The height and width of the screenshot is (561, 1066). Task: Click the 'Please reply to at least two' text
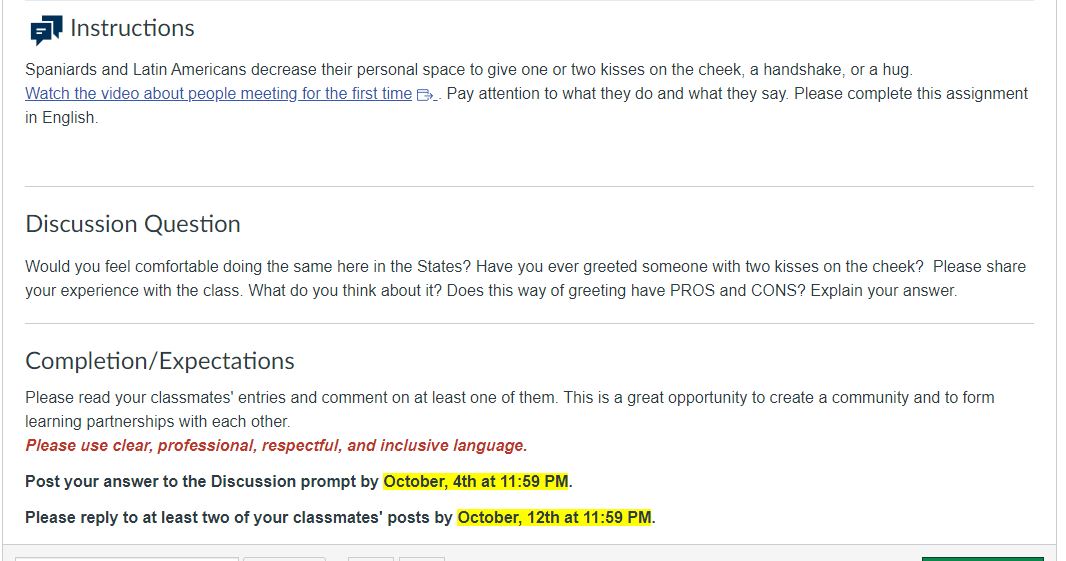(239, 517)
